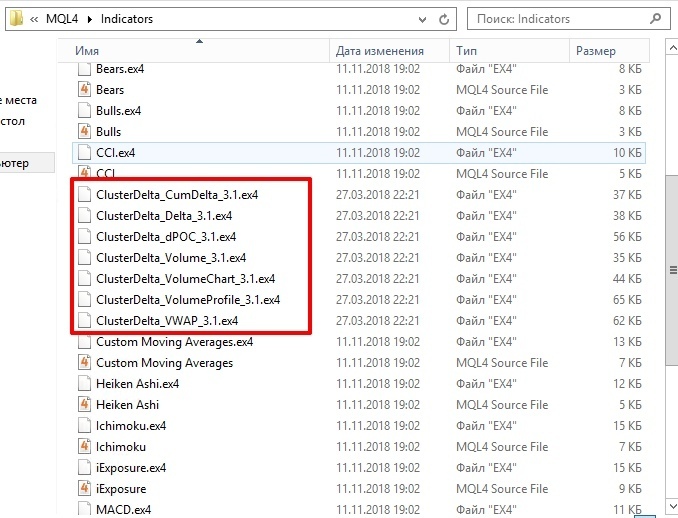Select ClusterDelta_VolumeChart_3.1.ex4 file name
Image resolution: width=678 pixels, height=518 pixels.
(x=185, y=278)
